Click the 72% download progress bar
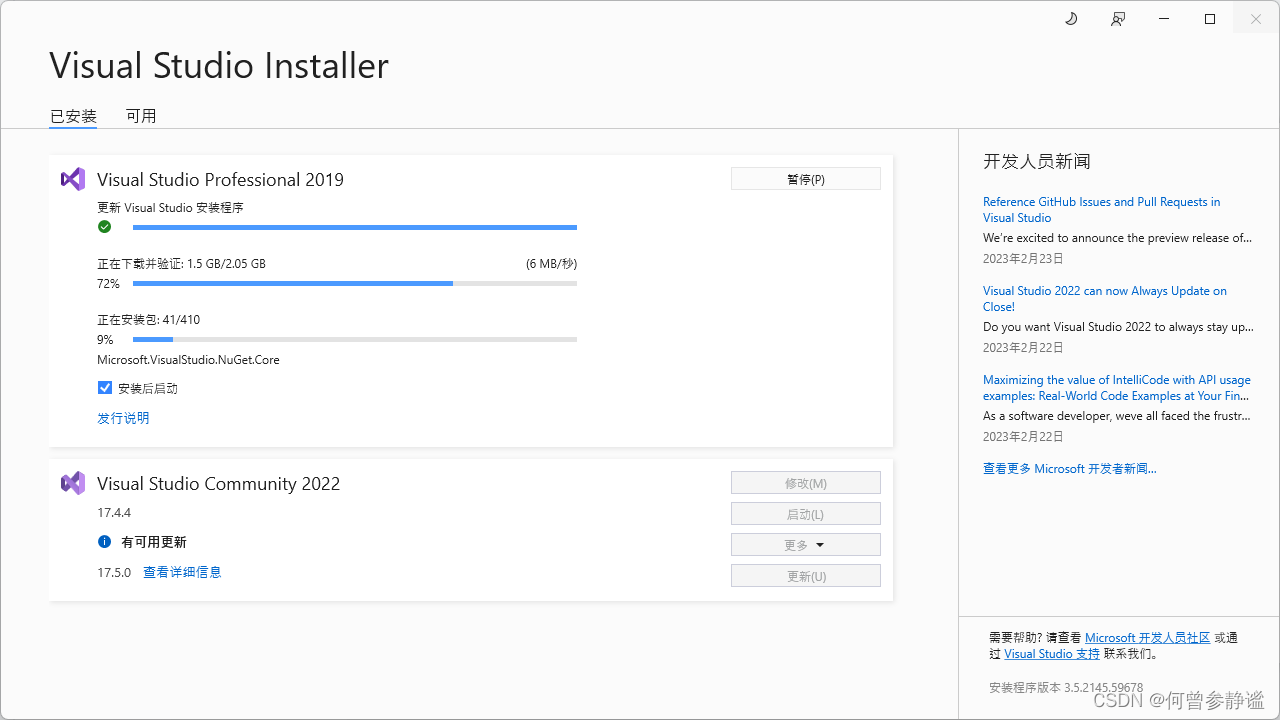Screen dimensions: 1280x720 point(355,284)
